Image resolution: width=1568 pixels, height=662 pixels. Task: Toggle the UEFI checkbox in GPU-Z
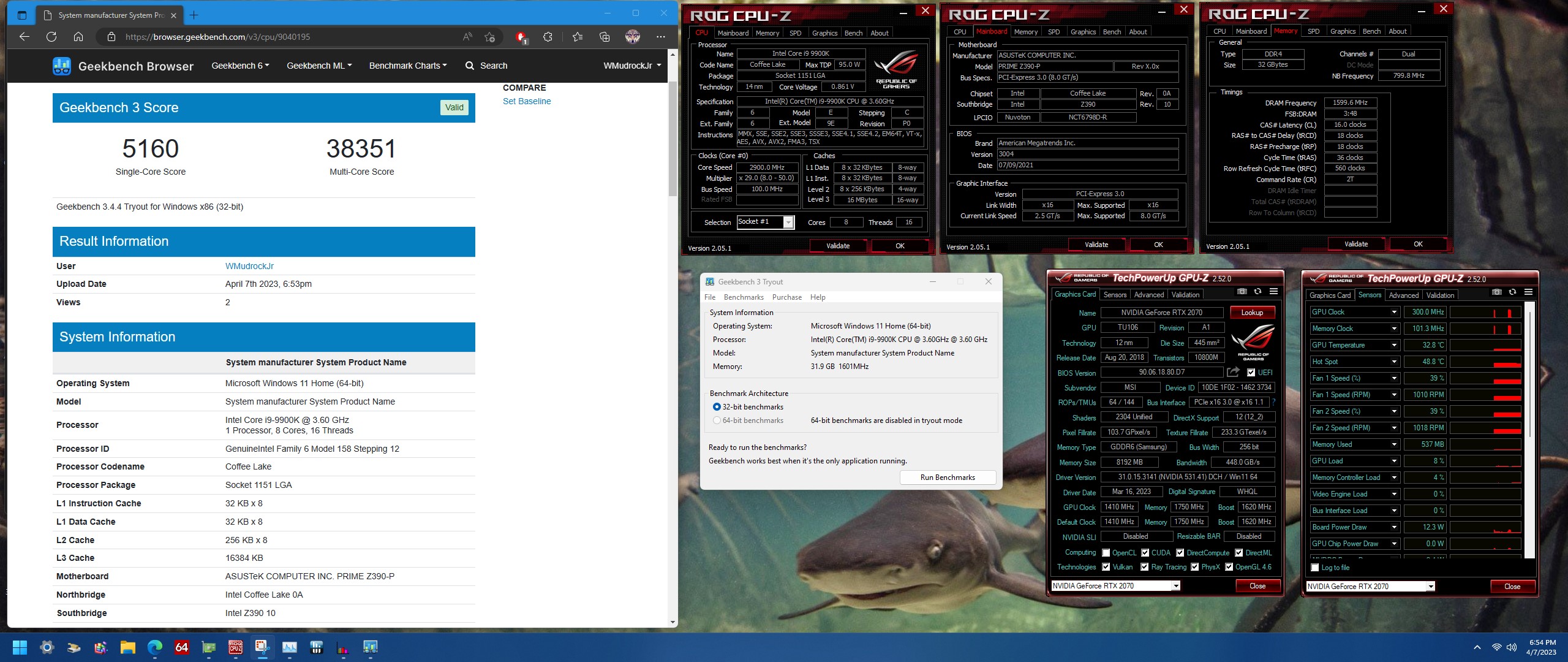(1251, 373)
